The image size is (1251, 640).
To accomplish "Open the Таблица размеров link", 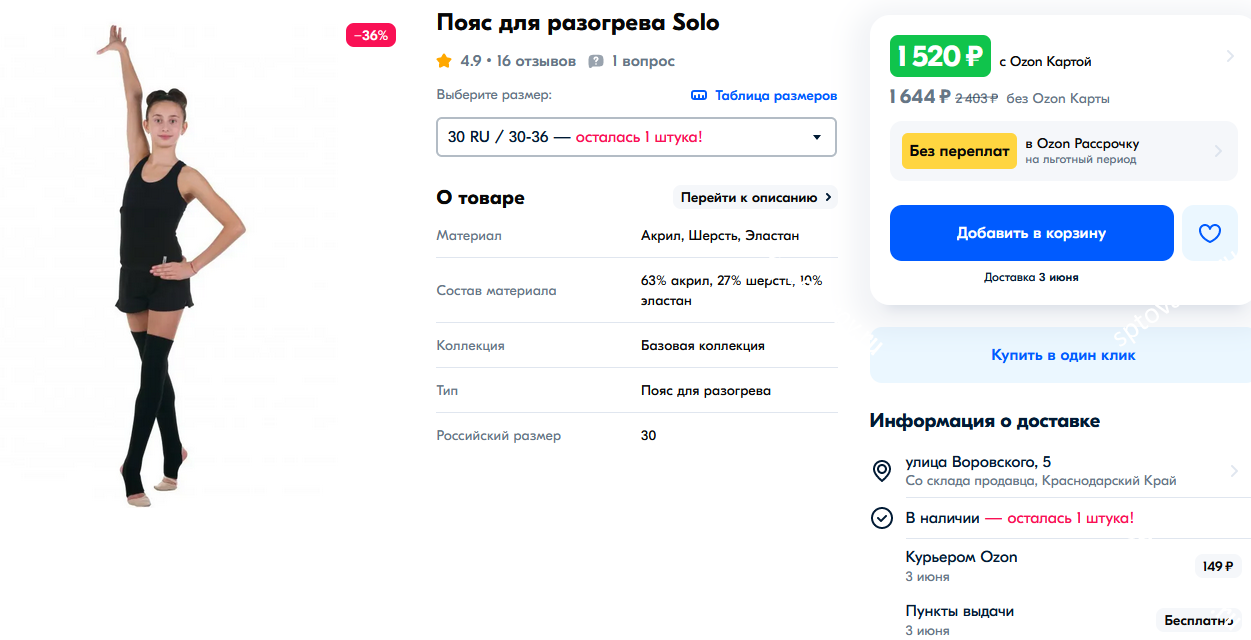I will pyautogui.click(x=775, y=96).
